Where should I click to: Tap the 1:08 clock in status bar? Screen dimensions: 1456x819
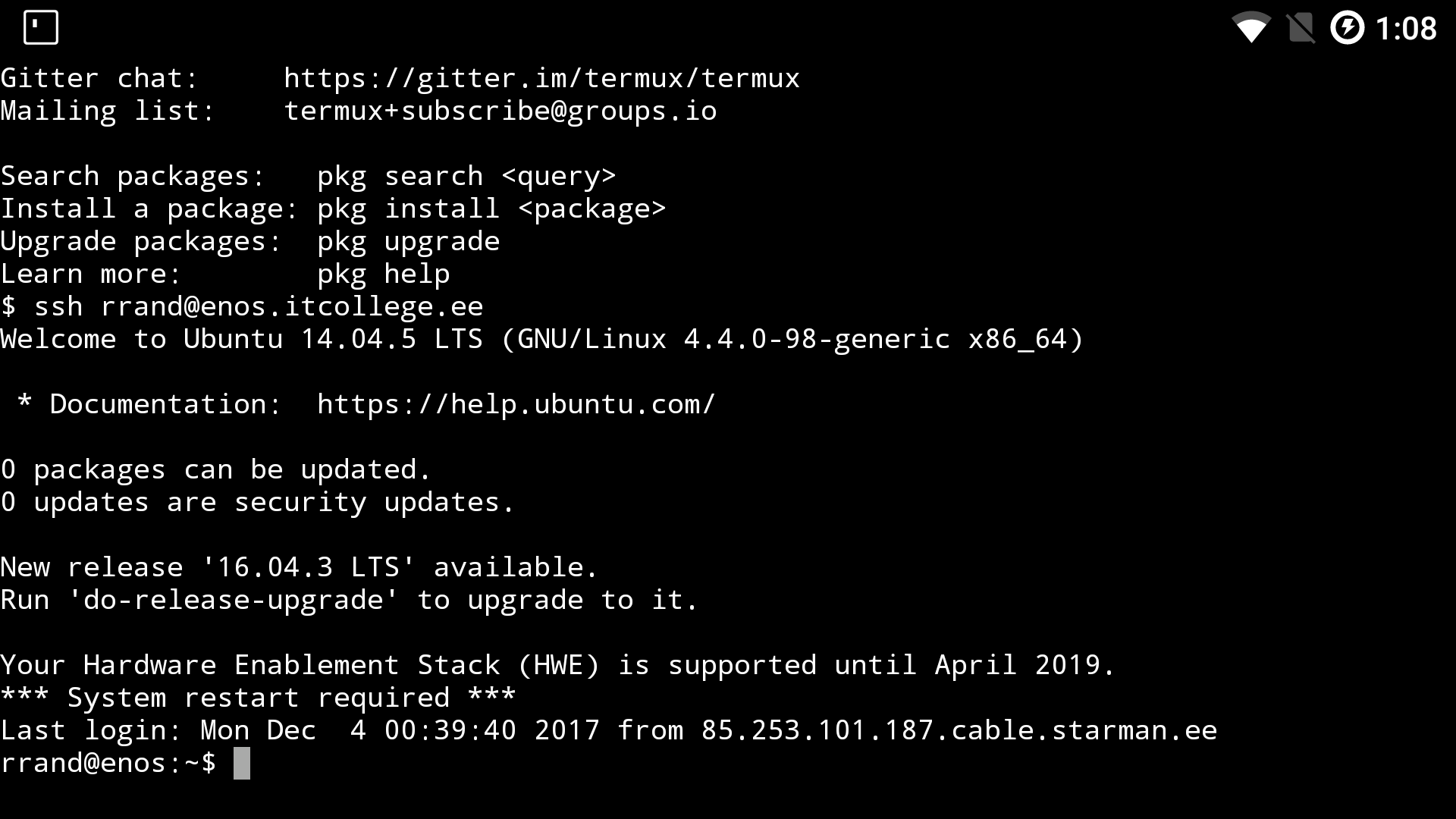tap(1406, 29)
